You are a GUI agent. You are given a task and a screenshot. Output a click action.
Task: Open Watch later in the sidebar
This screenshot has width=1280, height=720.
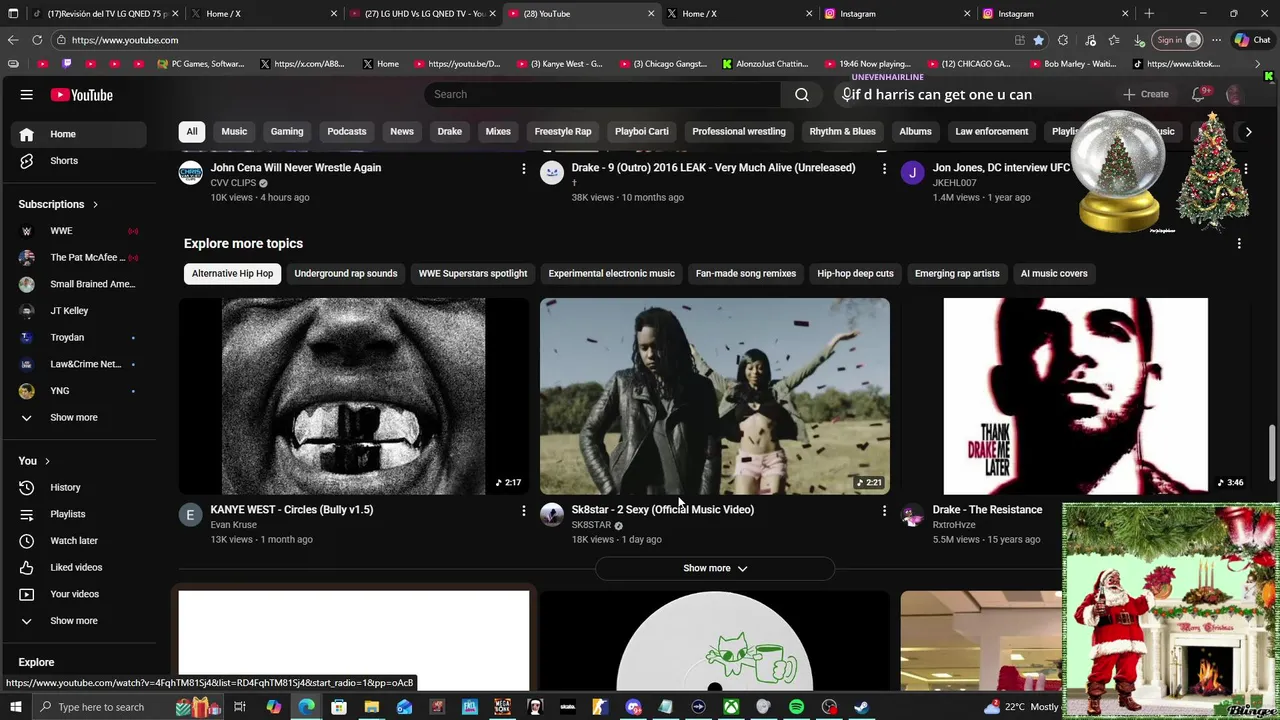click(76, 541)
